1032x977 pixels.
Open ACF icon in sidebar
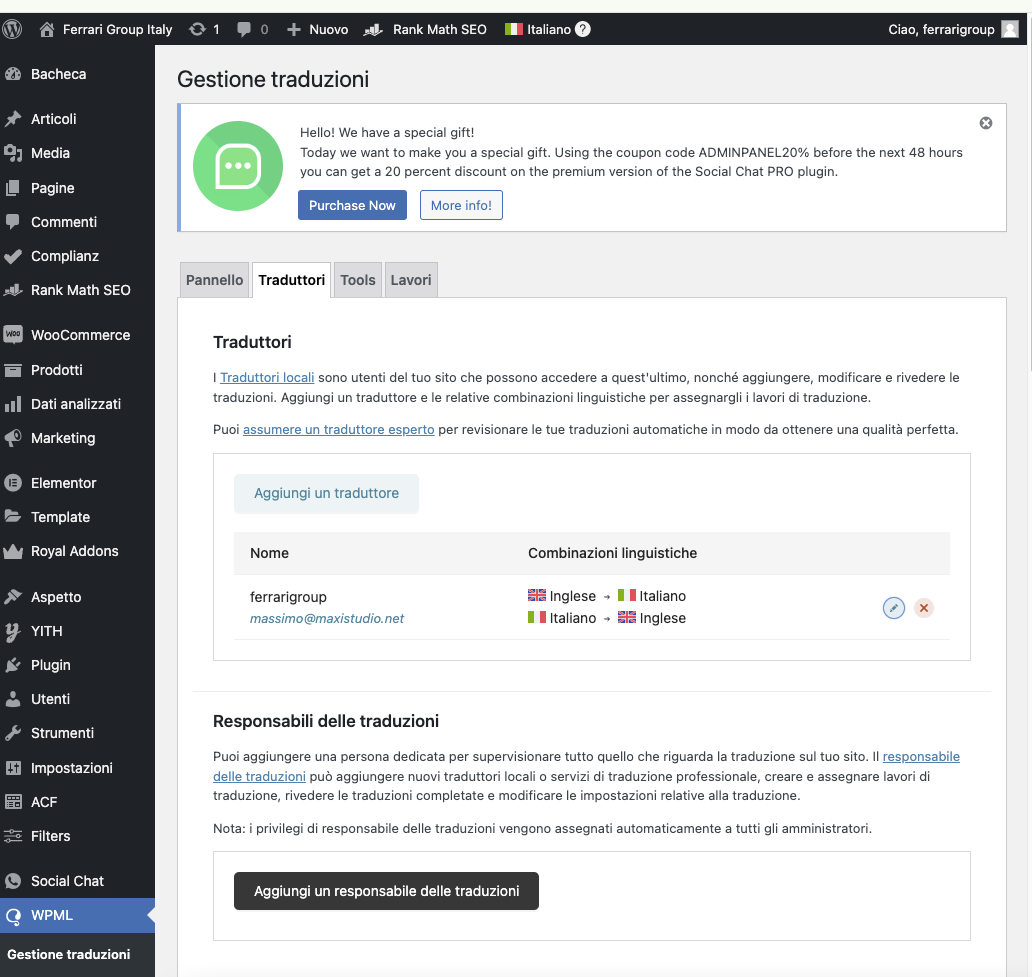[13, 802]
